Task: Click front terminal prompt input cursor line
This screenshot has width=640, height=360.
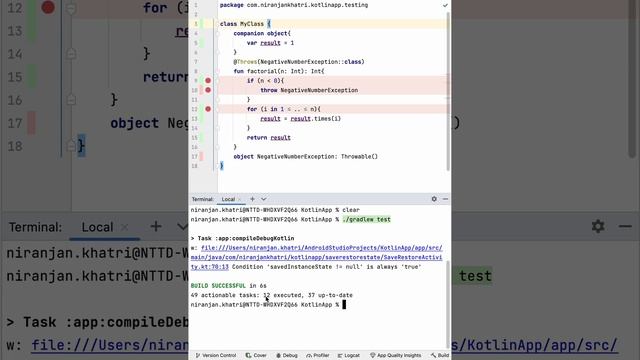Action: click(x=344, y=304)
